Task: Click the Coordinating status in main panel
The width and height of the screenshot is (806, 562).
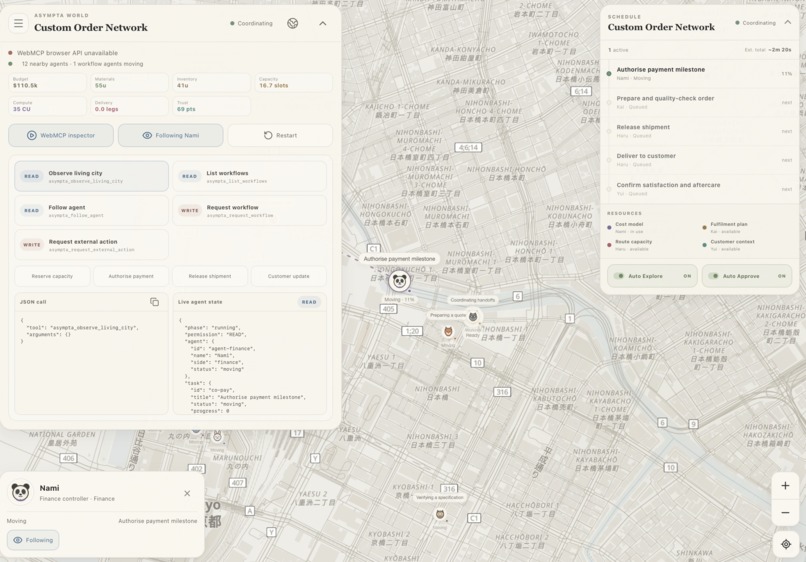Action: (251, 23)
